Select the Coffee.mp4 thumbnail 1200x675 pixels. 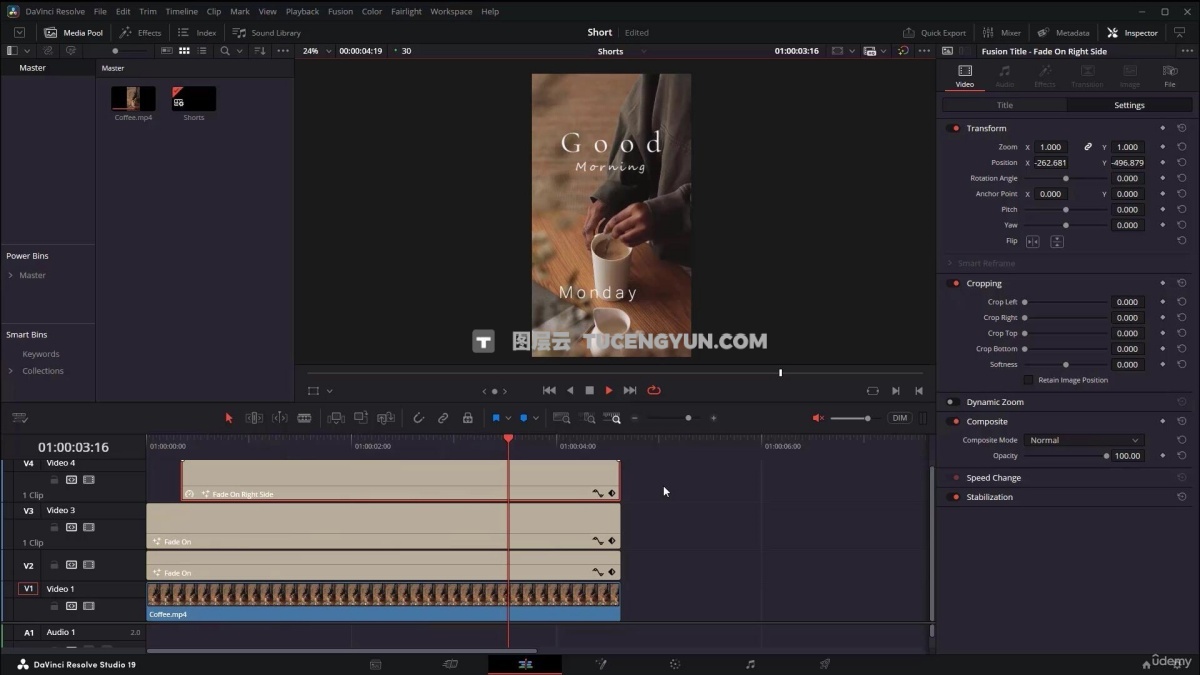coord(133,98)
